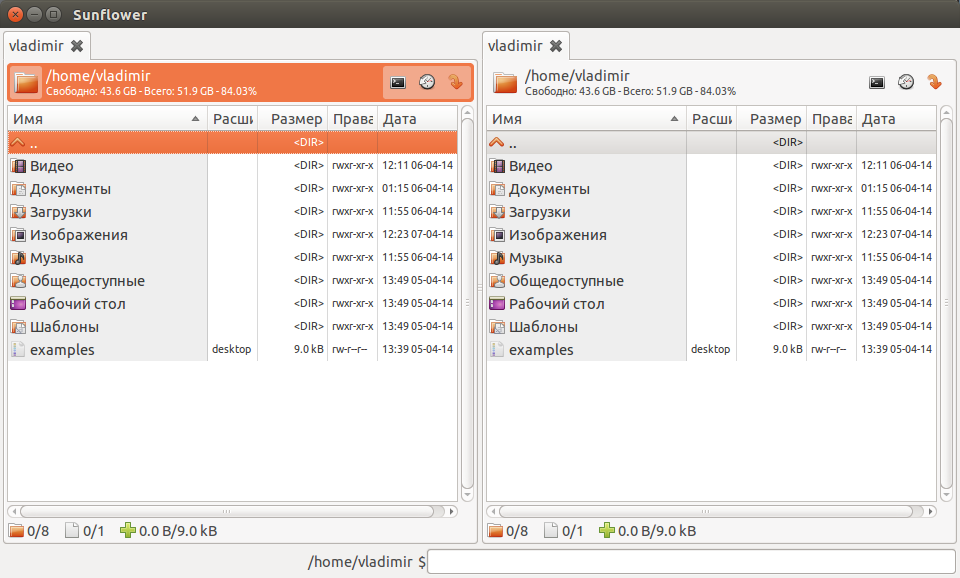Go to parent directory in left panel
The height and width of the screenshot is (578, 960).
coord(232,143)
